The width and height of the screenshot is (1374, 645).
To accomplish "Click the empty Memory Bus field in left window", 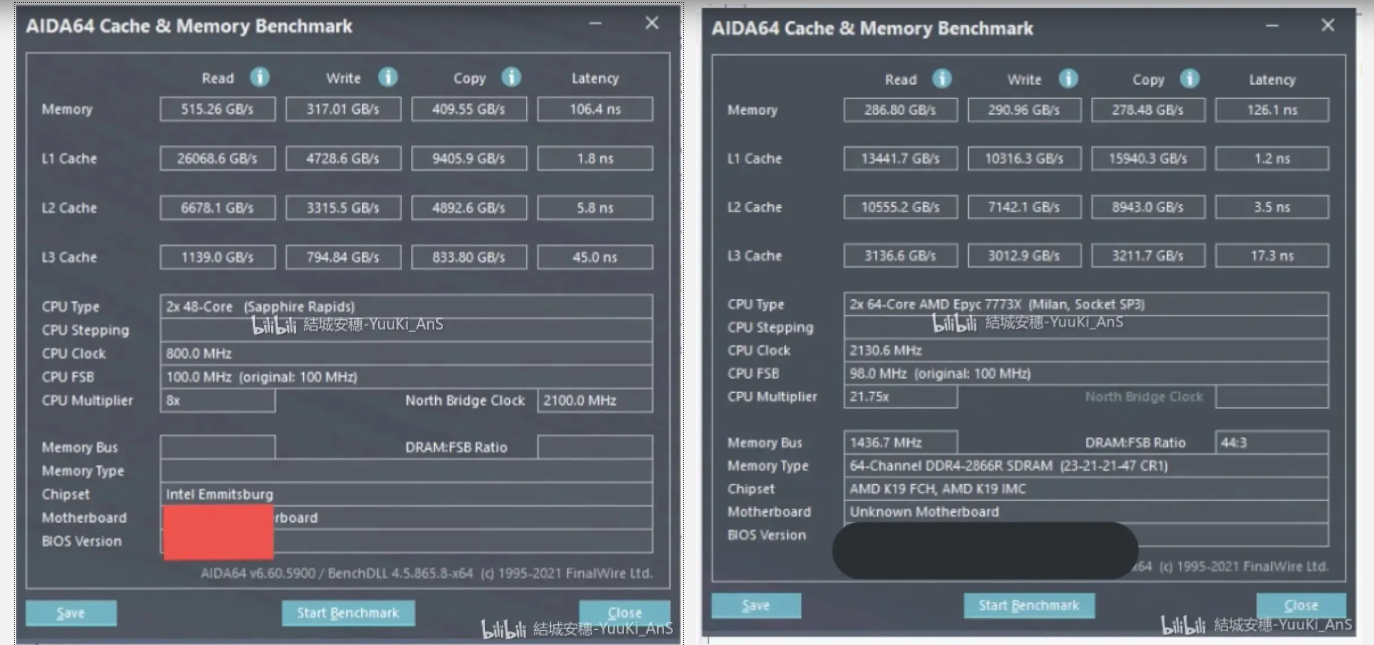I will click(218, 447).
